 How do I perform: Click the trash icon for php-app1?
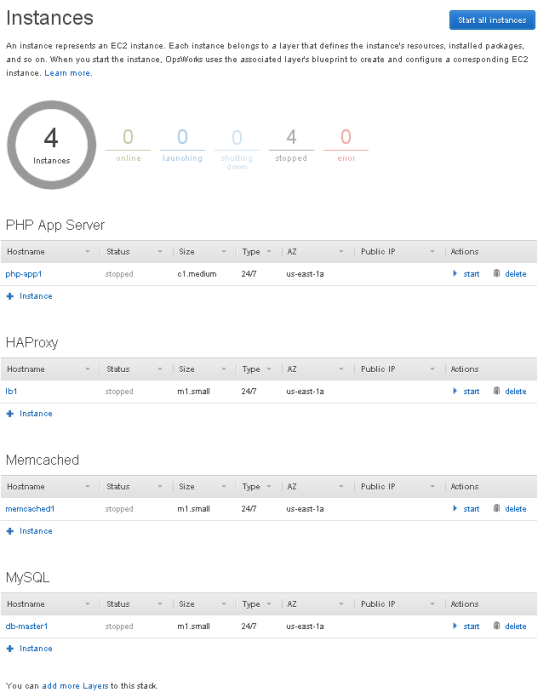(497, 273)
